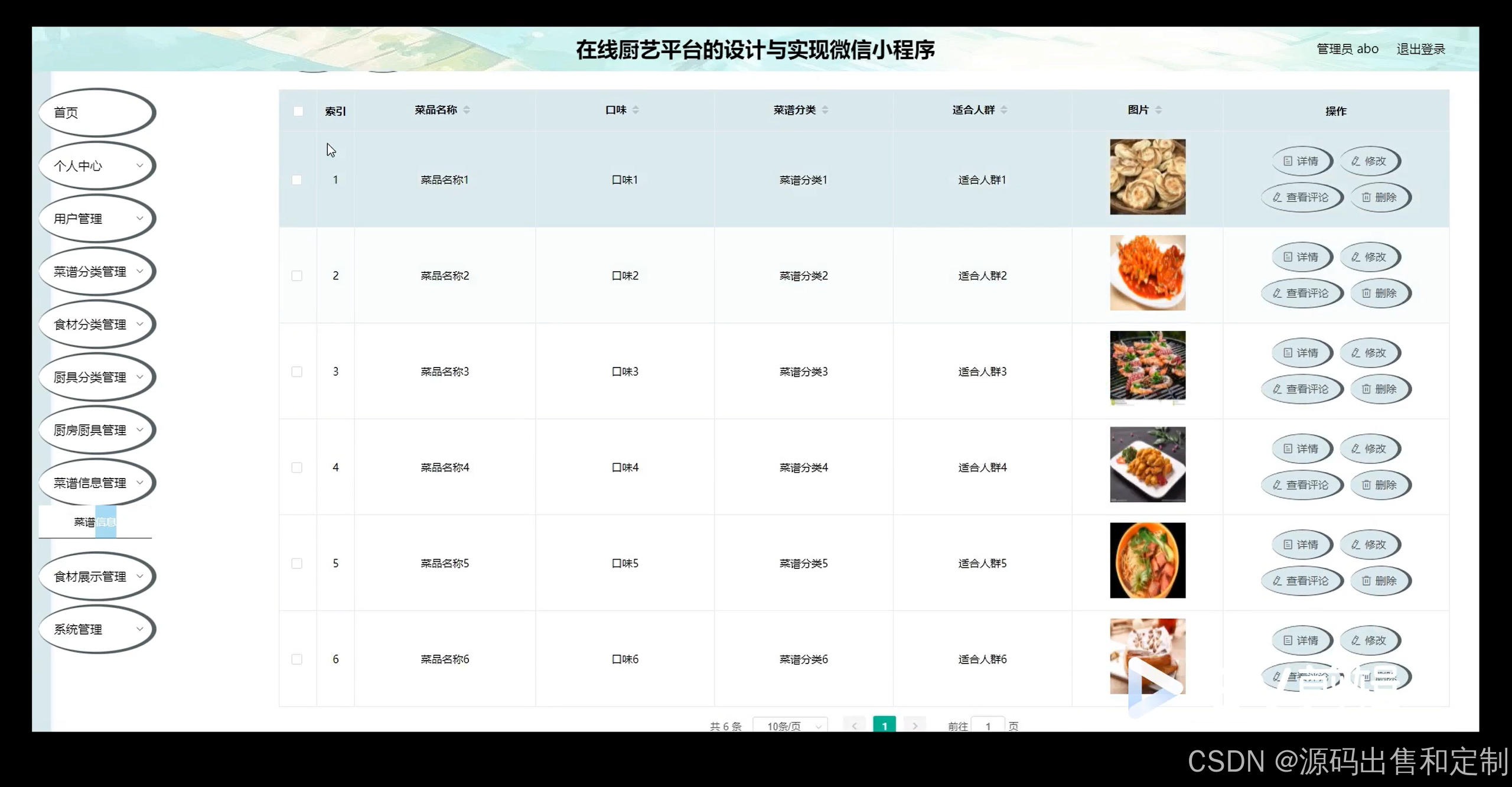1512x787 pixels.
Task: Click the 前往 page number input field
Action: point(988,726)
